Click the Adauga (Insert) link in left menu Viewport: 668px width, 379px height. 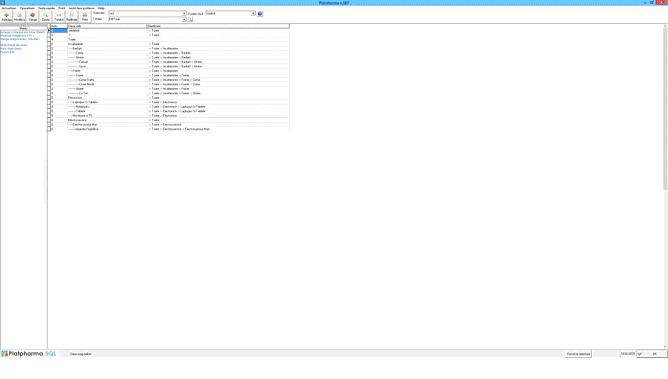click(x=22, y=32)
